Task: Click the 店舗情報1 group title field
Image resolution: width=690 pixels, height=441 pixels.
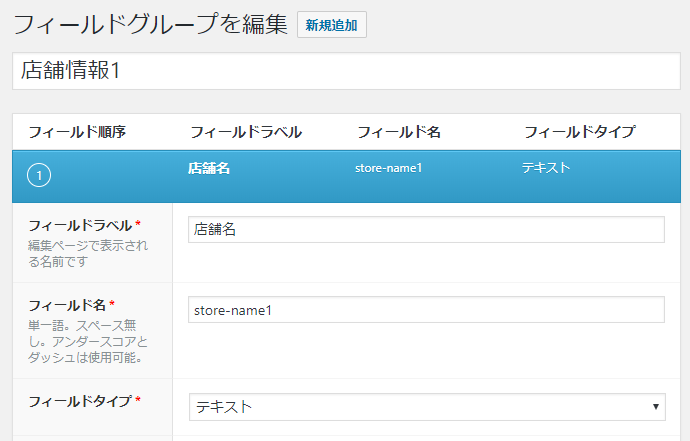Action: (344, 71)
